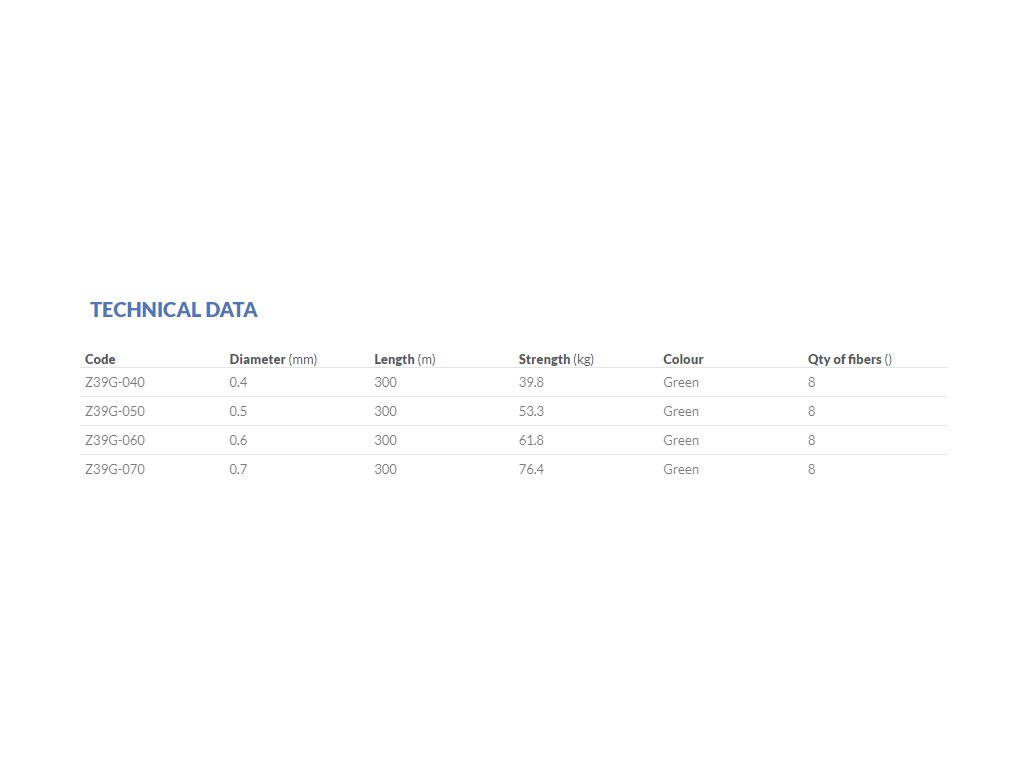Click the 0.5 diameter value

click(239, 411)
